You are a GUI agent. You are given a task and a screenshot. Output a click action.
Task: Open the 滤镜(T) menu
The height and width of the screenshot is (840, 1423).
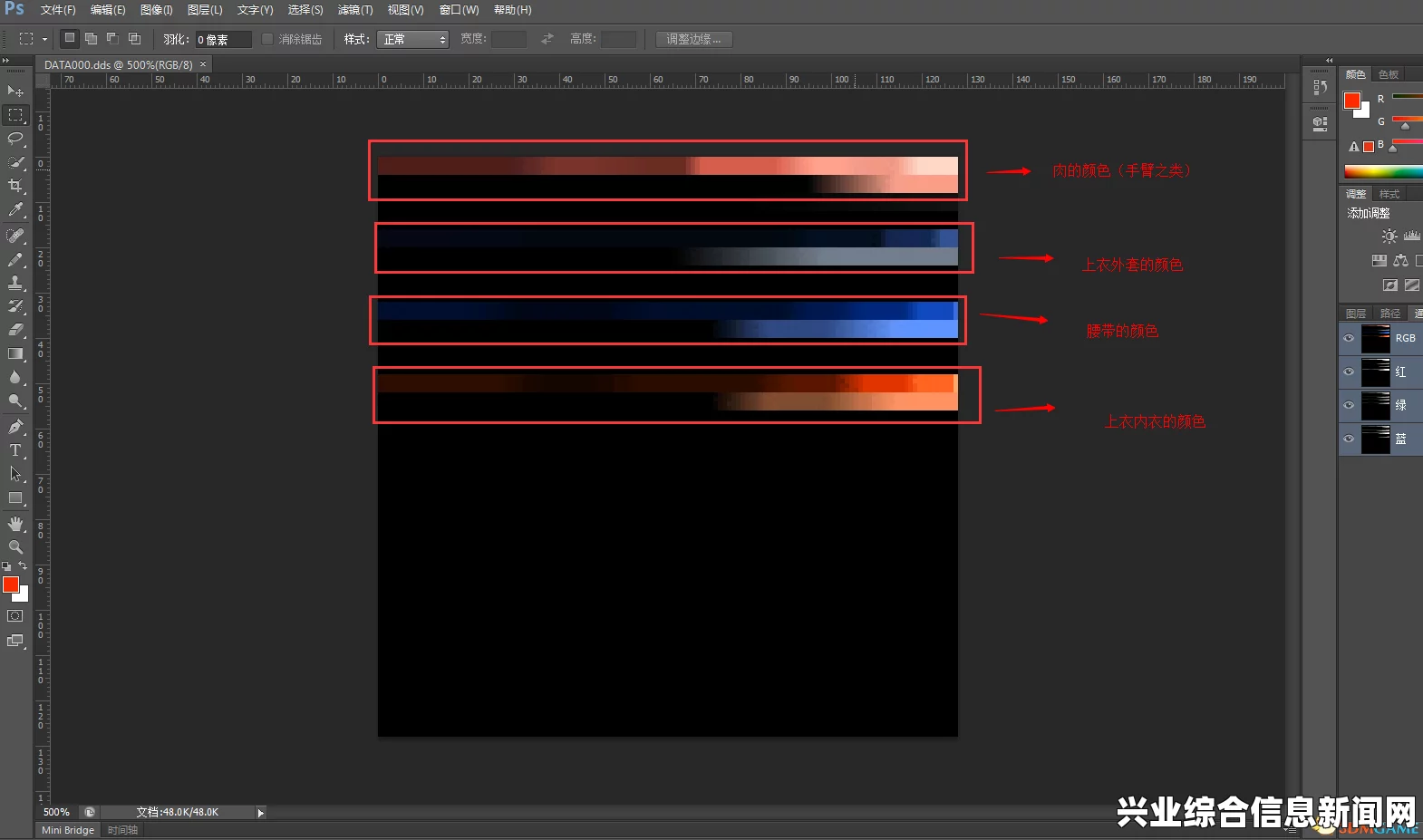[355, 10]
